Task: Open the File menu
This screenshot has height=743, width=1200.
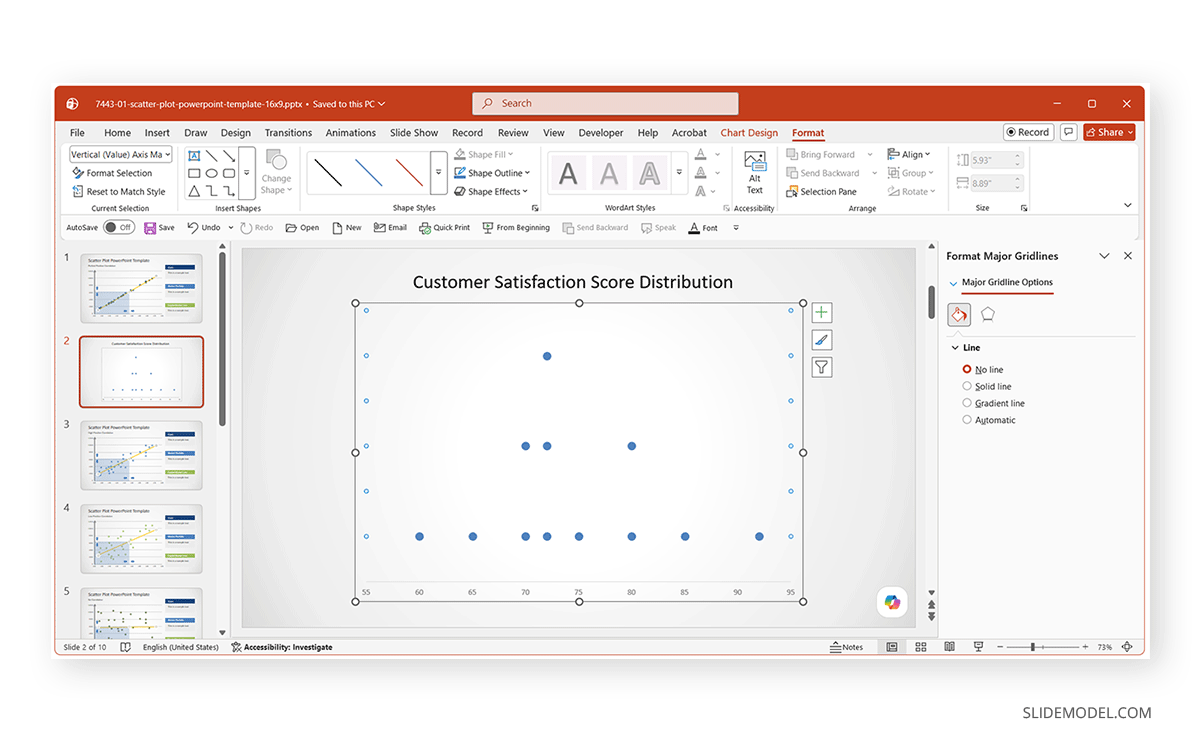Action: click(77, 133)
